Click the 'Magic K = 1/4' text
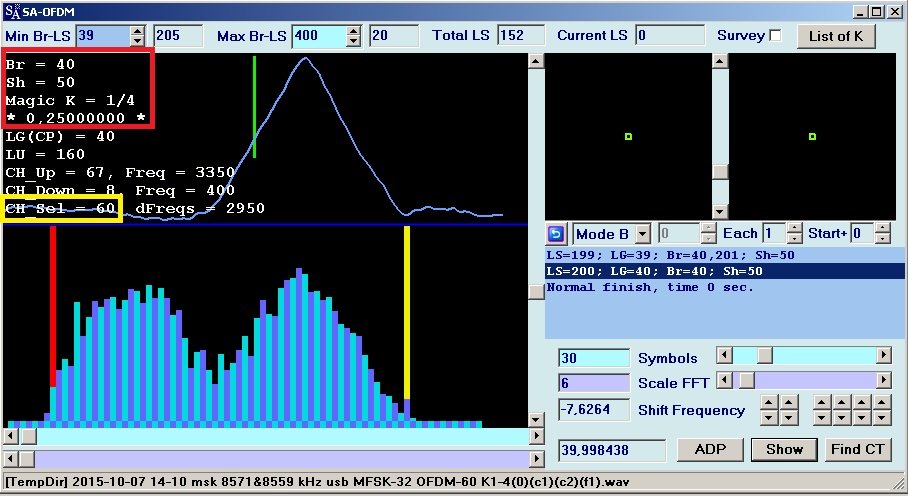 pyautogui.click(x=70, y=100)
